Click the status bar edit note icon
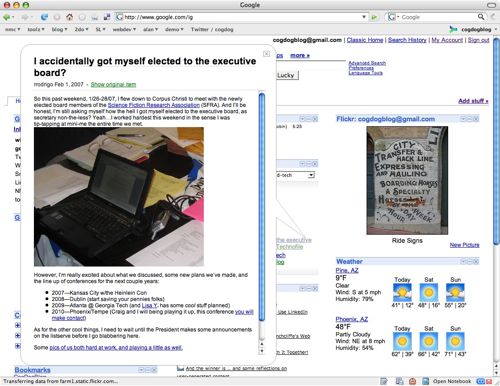The width and height of the screenshot is (500, 386). point(384,381)
